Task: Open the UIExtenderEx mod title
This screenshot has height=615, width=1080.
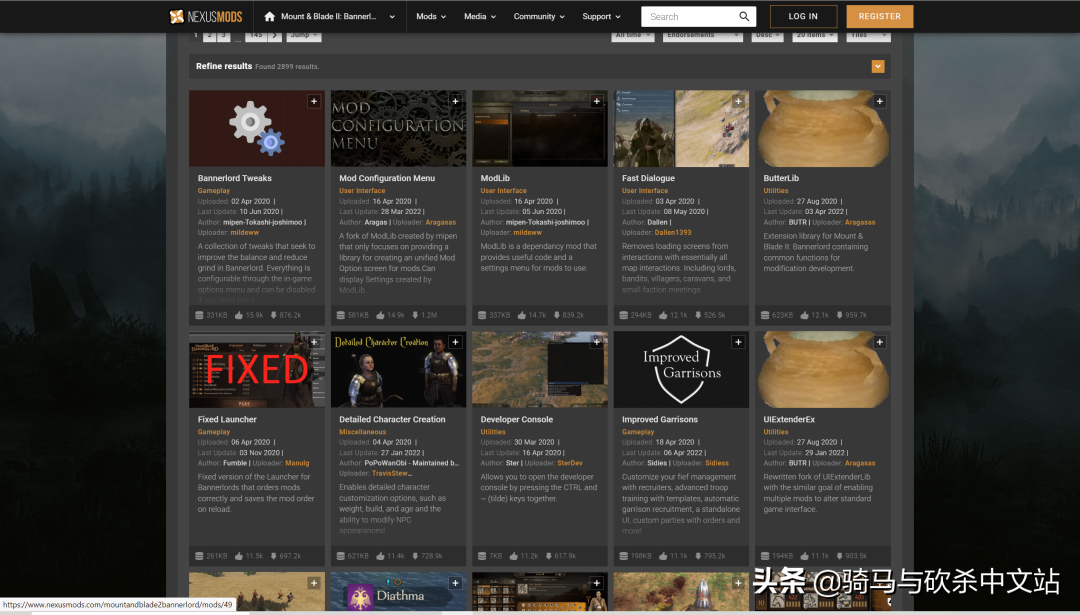Action: [x=789, y=419]
